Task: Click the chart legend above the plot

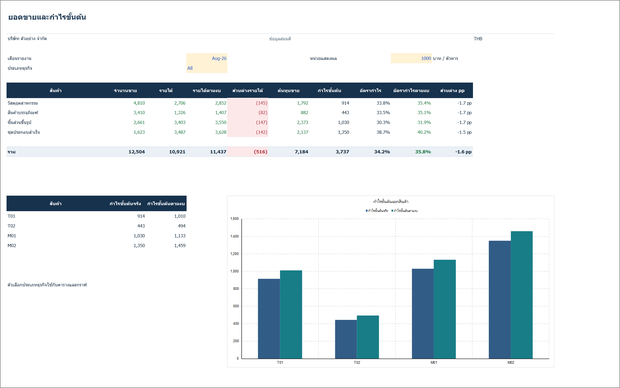Action: point(391,211)
